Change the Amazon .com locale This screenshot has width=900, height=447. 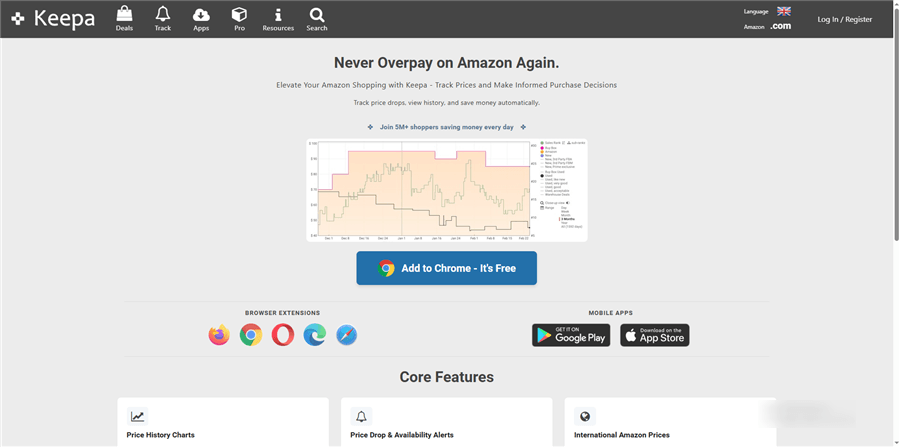click(780, 26)
